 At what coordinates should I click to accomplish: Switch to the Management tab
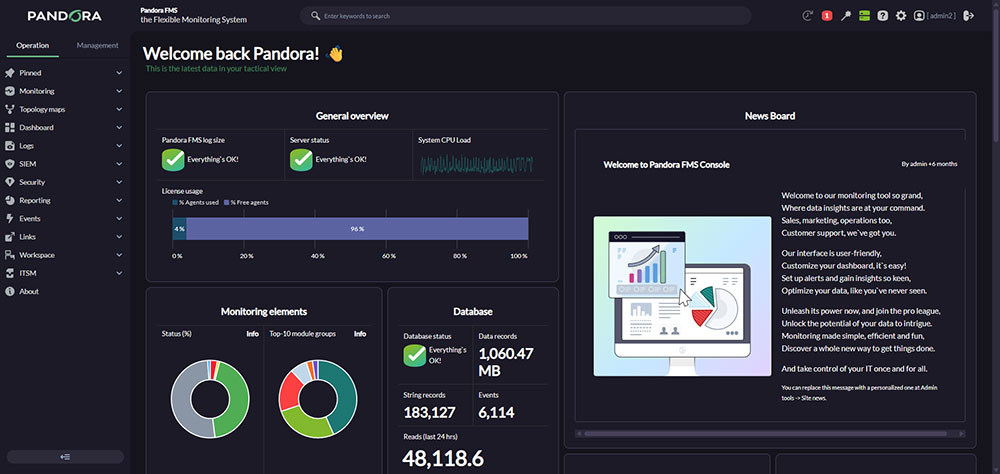click(97, 45)
